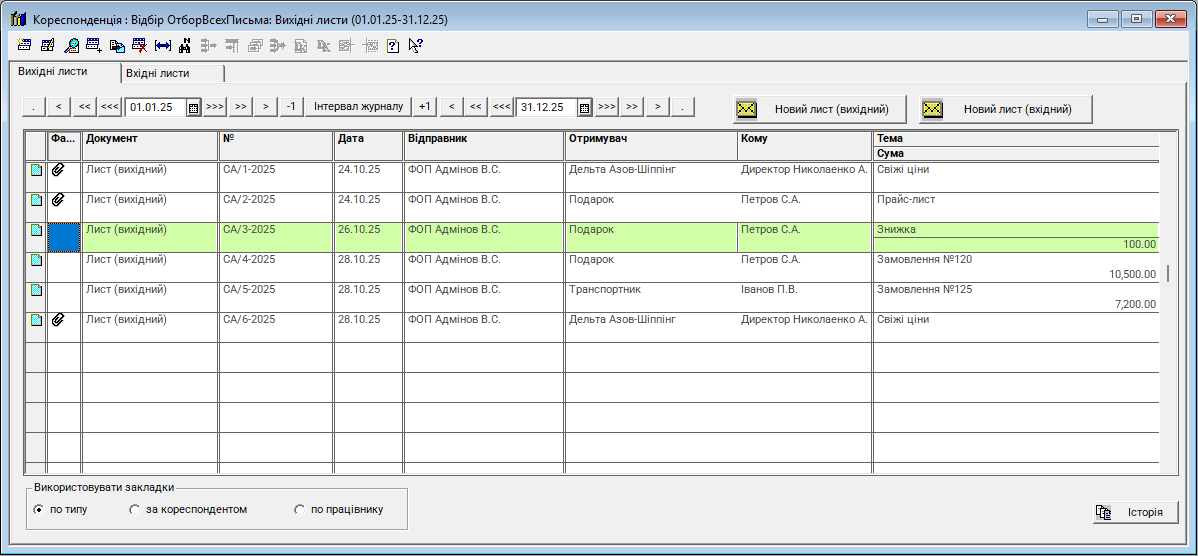Open the 'Історія' button
The height and width of the screenshot is (556, 1198).
pos(1135,512)
